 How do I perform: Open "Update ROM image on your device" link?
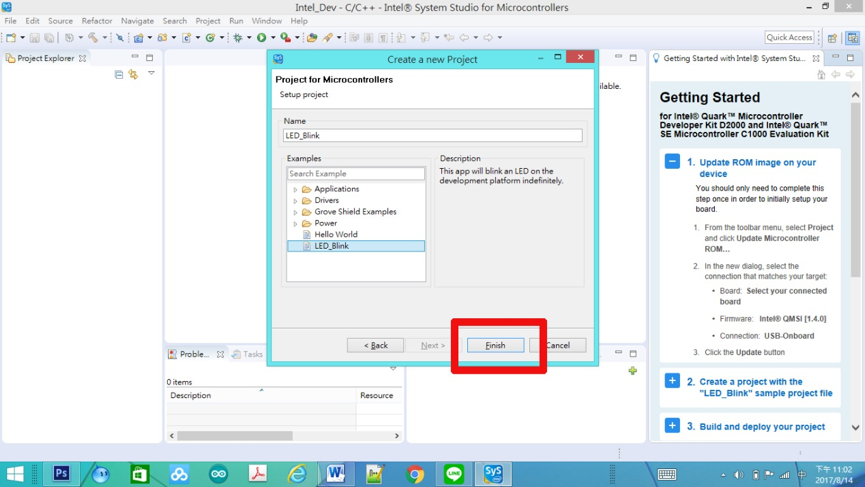tap(757, 168)
